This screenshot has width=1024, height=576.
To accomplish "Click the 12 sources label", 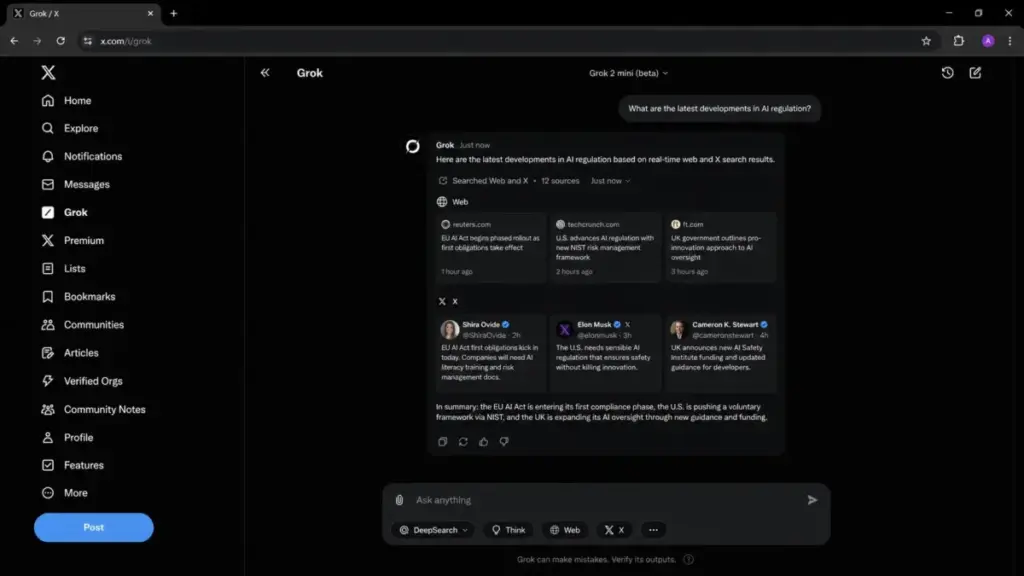I will click(560, 181).
